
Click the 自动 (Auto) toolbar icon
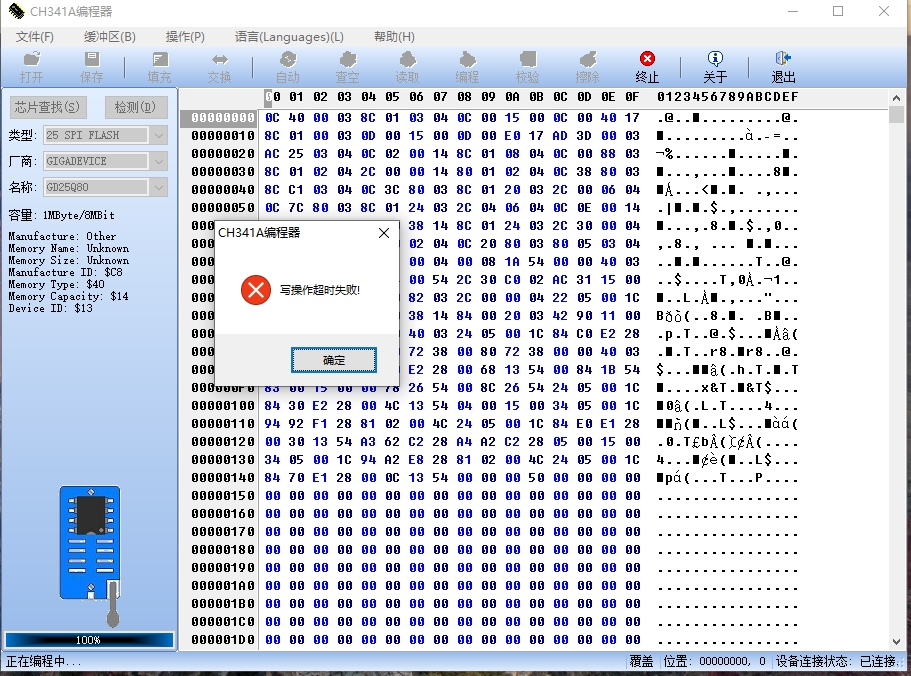(x=288, y=67)
